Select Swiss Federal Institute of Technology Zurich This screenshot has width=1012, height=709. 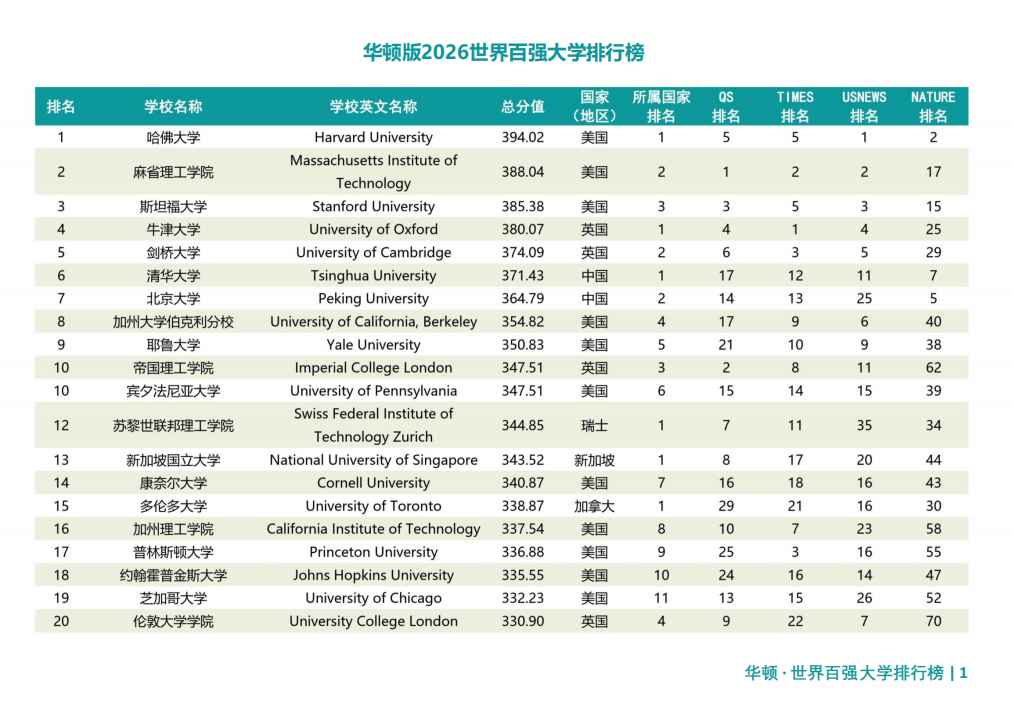373,425
